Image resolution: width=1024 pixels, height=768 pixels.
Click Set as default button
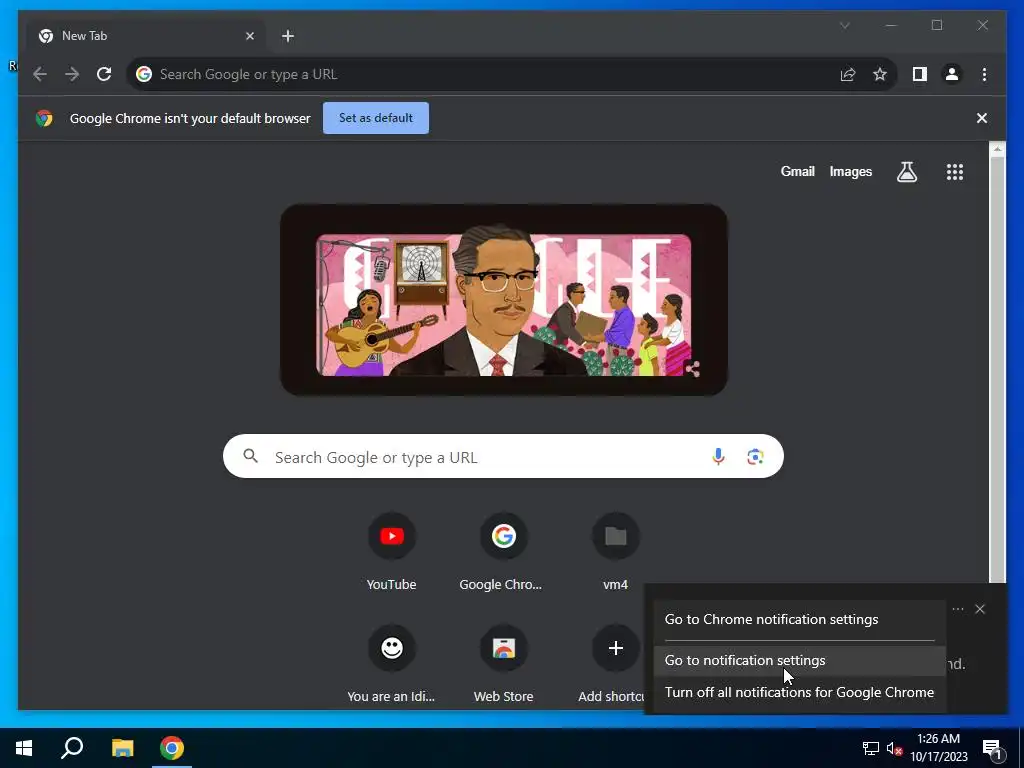(376, 118)
